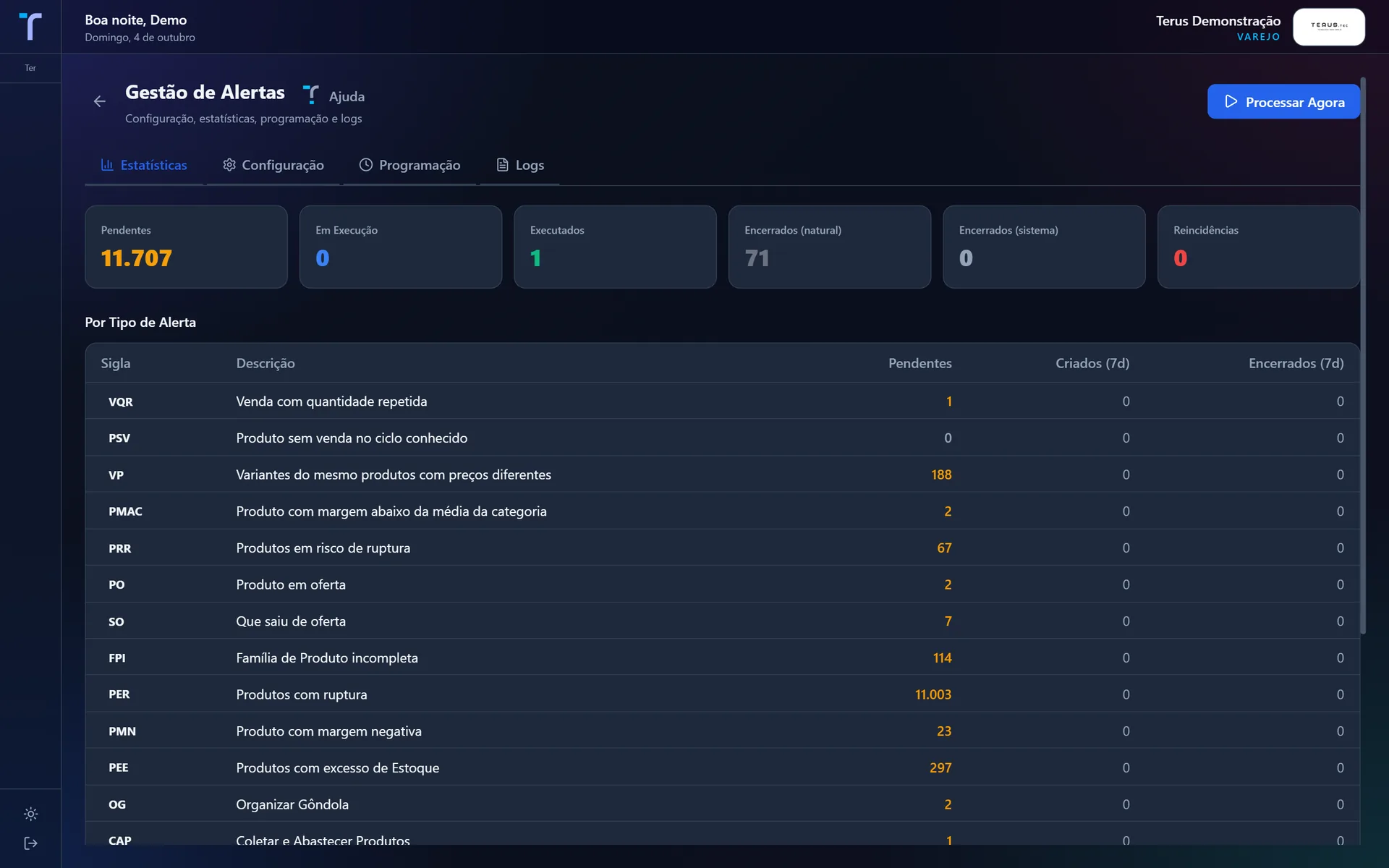
Task: Switch to the Configuração tab
Action: [x=273, y=165]
